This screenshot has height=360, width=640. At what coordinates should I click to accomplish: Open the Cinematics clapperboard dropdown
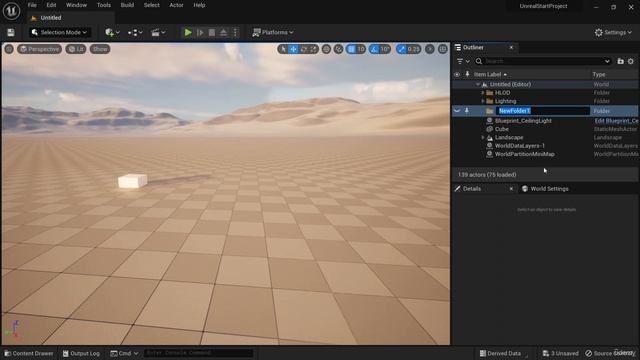click(158, 32)
